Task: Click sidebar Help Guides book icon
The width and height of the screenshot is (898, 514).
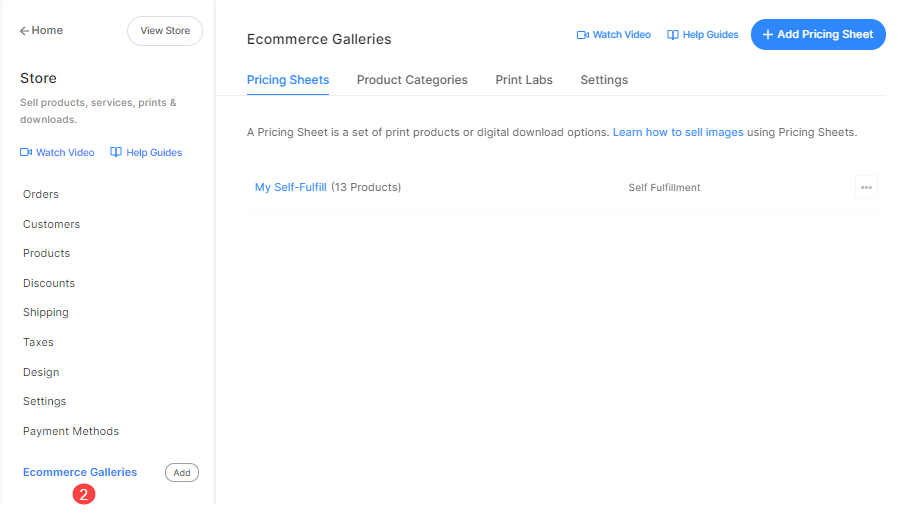Action: tap(116, 152)
